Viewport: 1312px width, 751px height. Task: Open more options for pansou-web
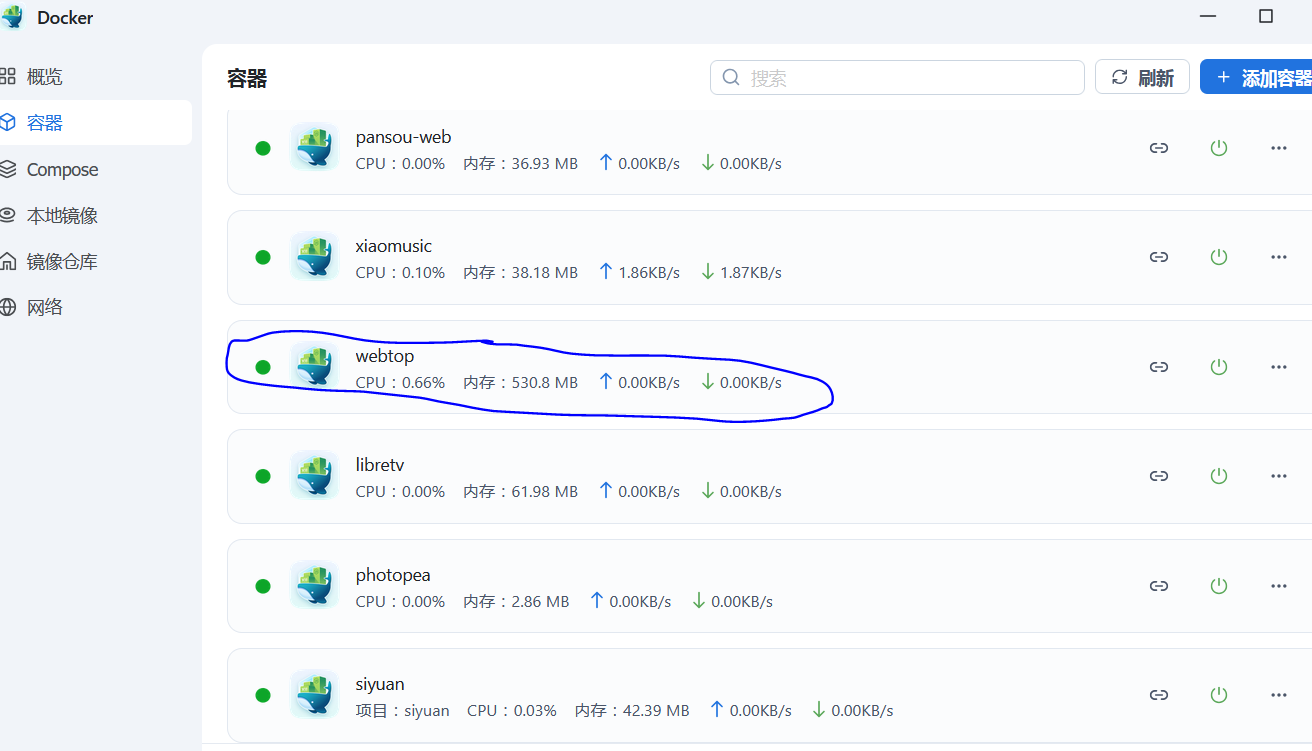point(1278,148)
